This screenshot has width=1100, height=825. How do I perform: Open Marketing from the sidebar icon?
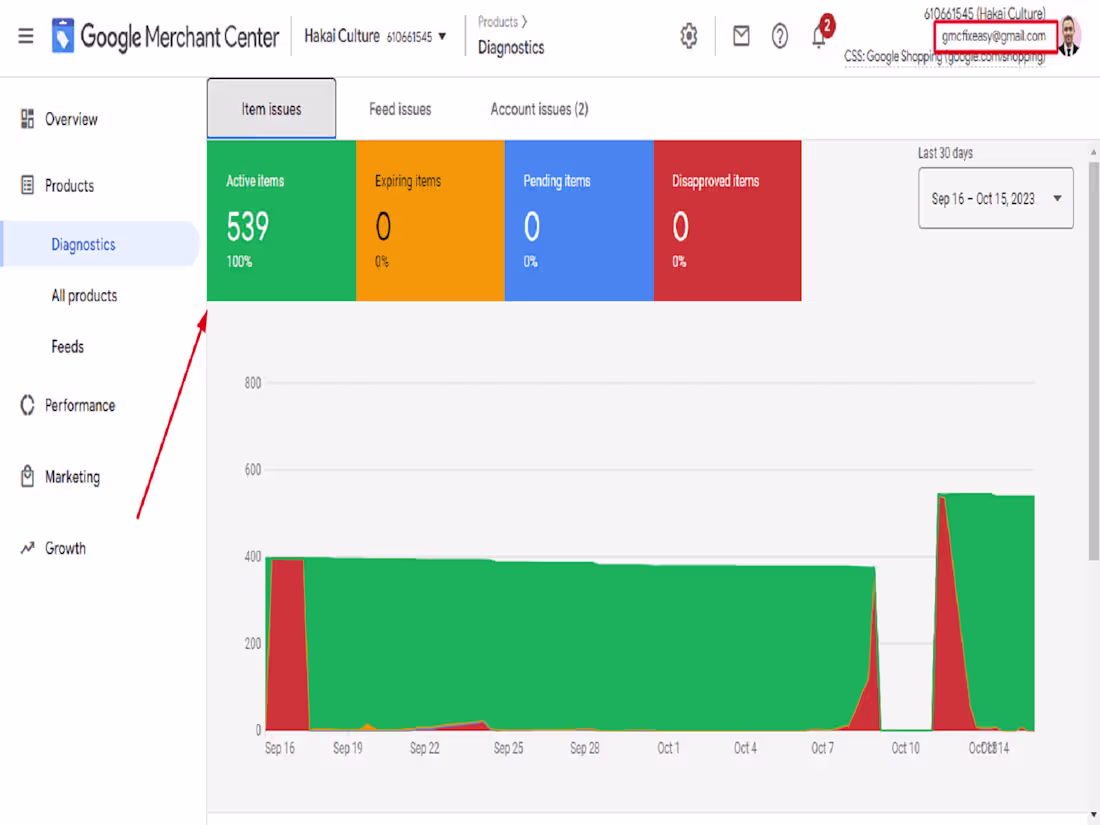(29, 477)
